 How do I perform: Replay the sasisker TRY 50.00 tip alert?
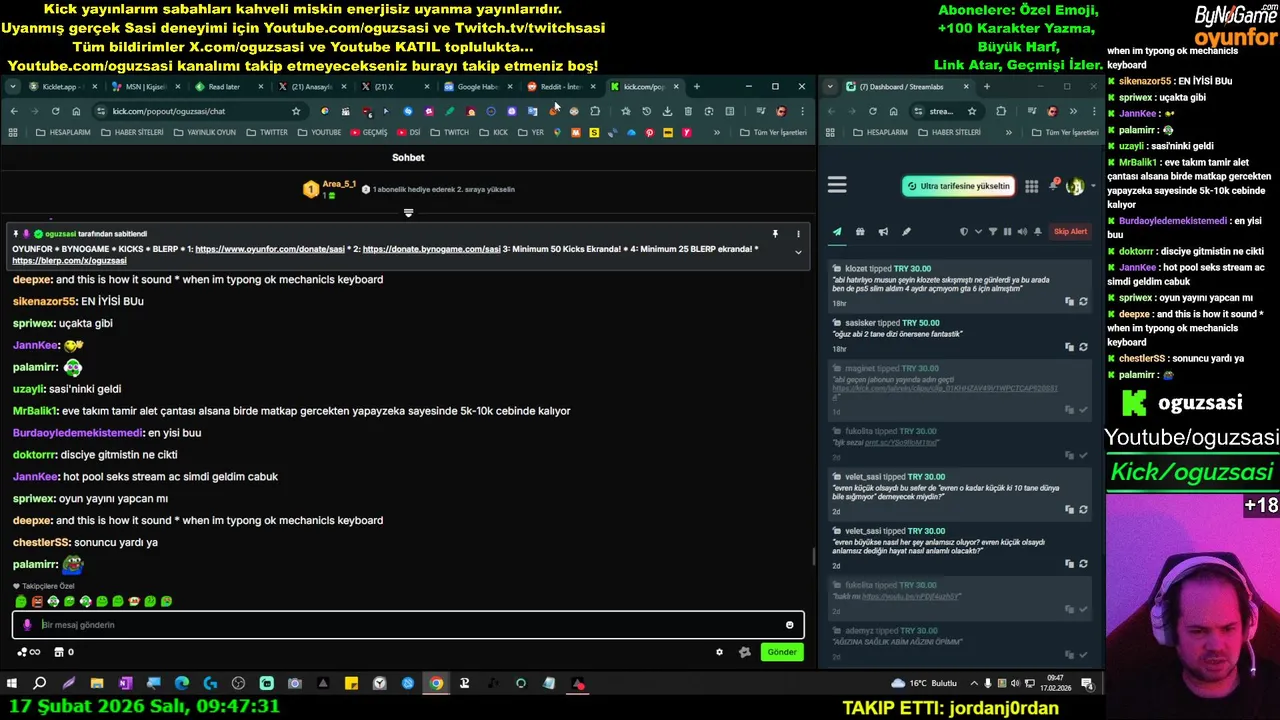[x=1083, y=347]
